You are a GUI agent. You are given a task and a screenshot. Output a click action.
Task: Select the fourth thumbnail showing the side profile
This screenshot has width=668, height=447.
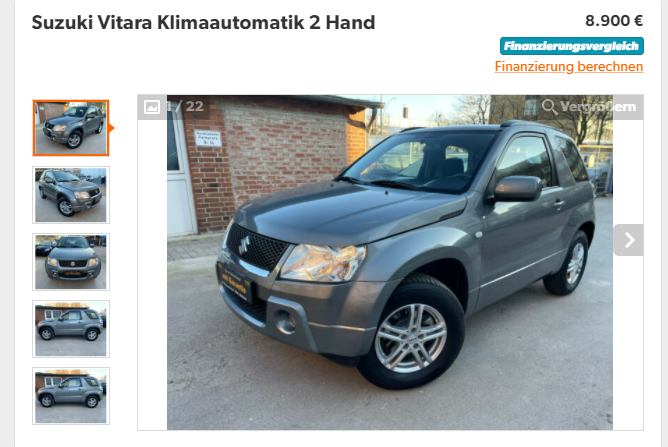click(x=71, y=329)
